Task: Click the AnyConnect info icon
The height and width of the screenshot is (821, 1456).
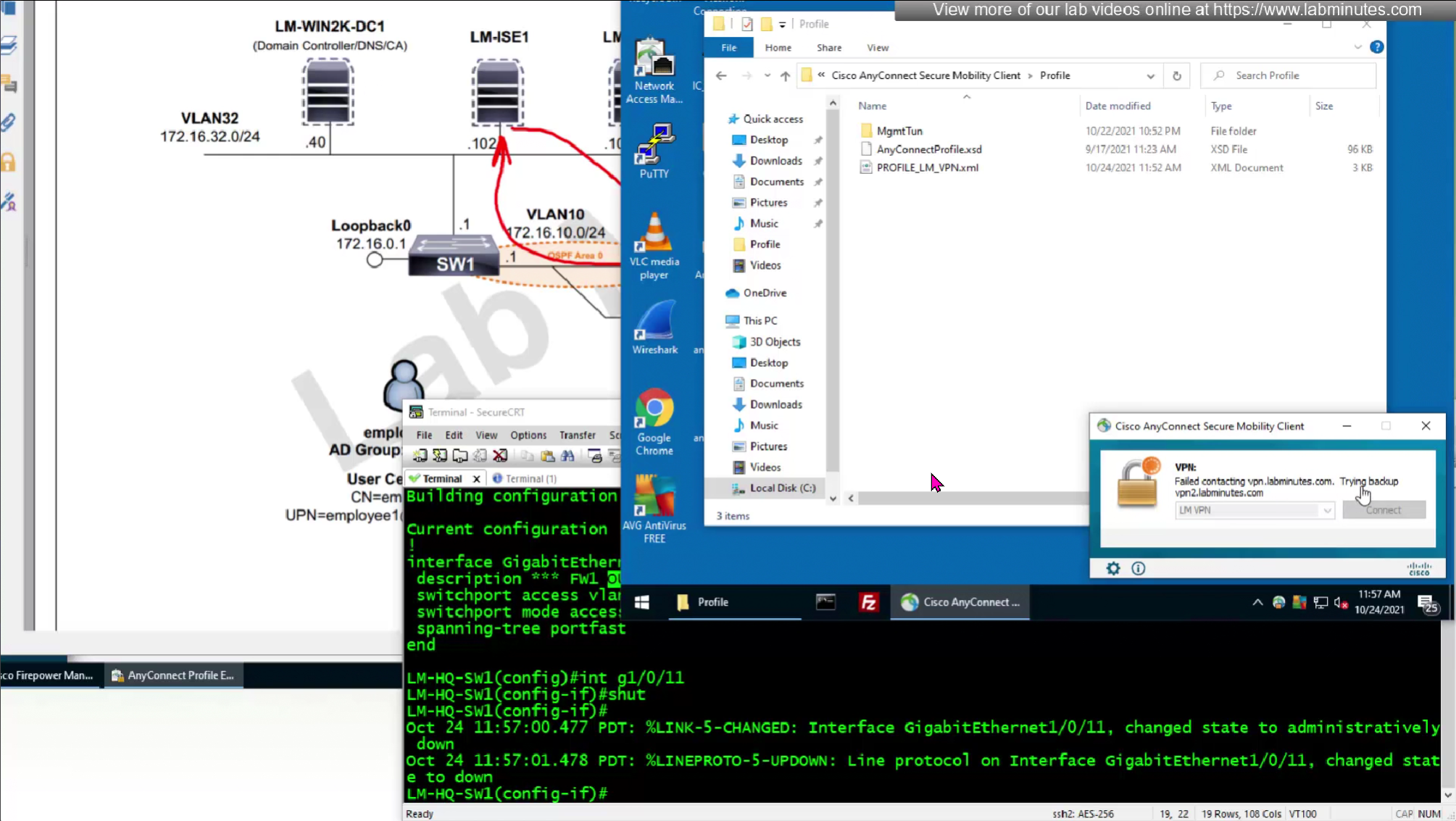Action: coord(1138,569)
